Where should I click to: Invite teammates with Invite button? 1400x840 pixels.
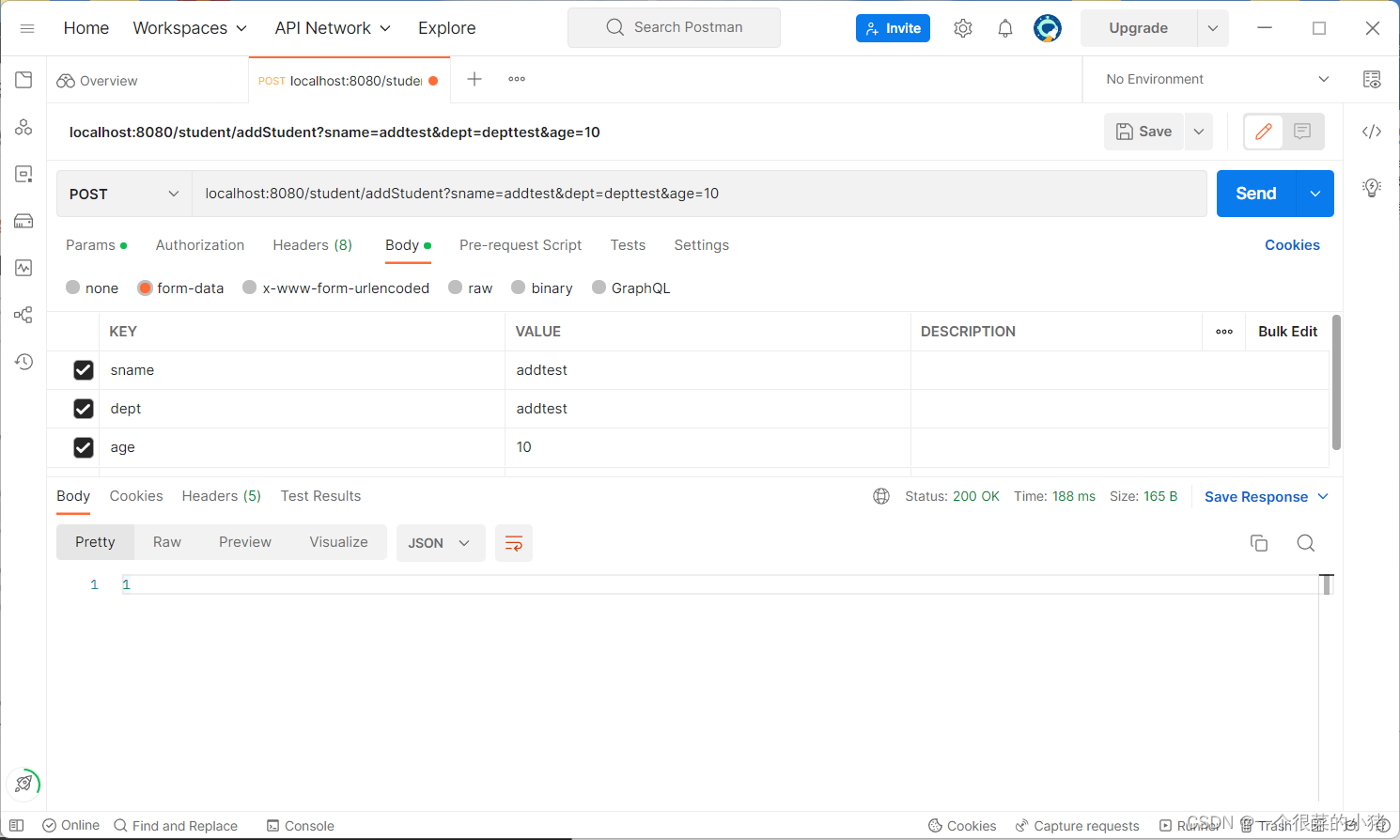point(893,28)
